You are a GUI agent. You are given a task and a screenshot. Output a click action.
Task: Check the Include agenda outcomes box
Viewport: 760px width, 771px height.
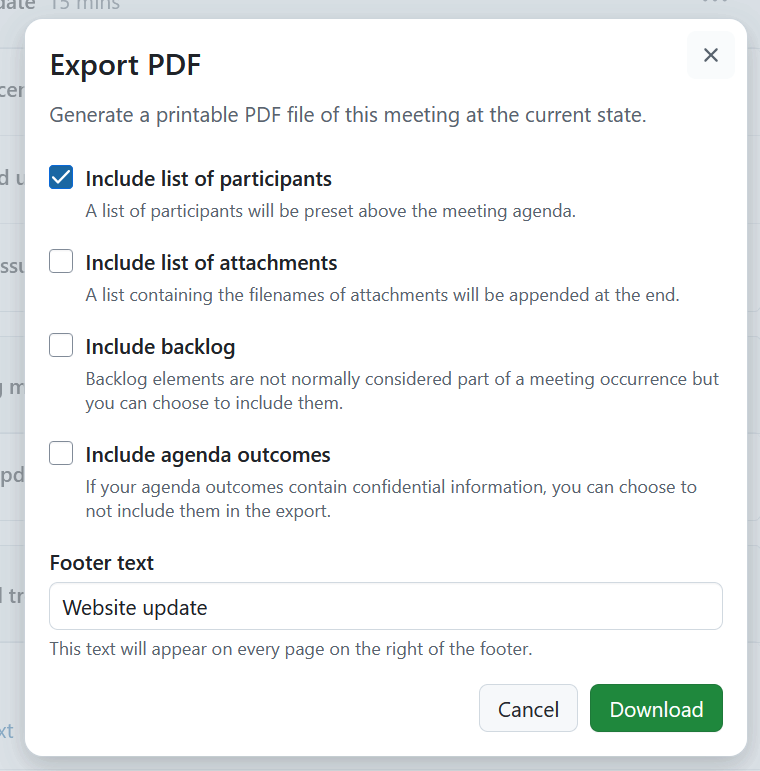(x=62, y=454)
